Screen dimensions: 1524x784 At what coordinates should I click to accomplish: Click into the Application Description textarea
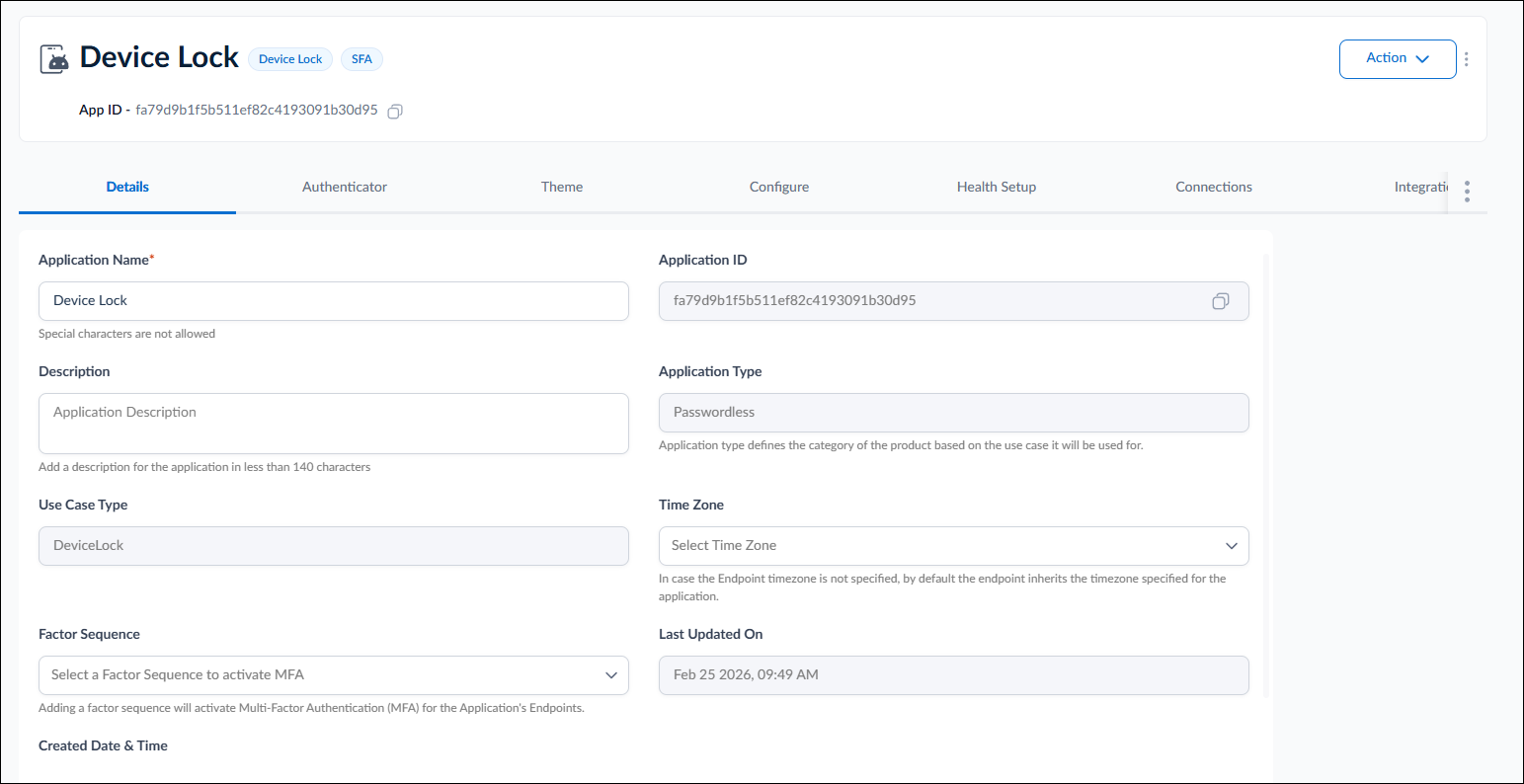pos(334,424)
